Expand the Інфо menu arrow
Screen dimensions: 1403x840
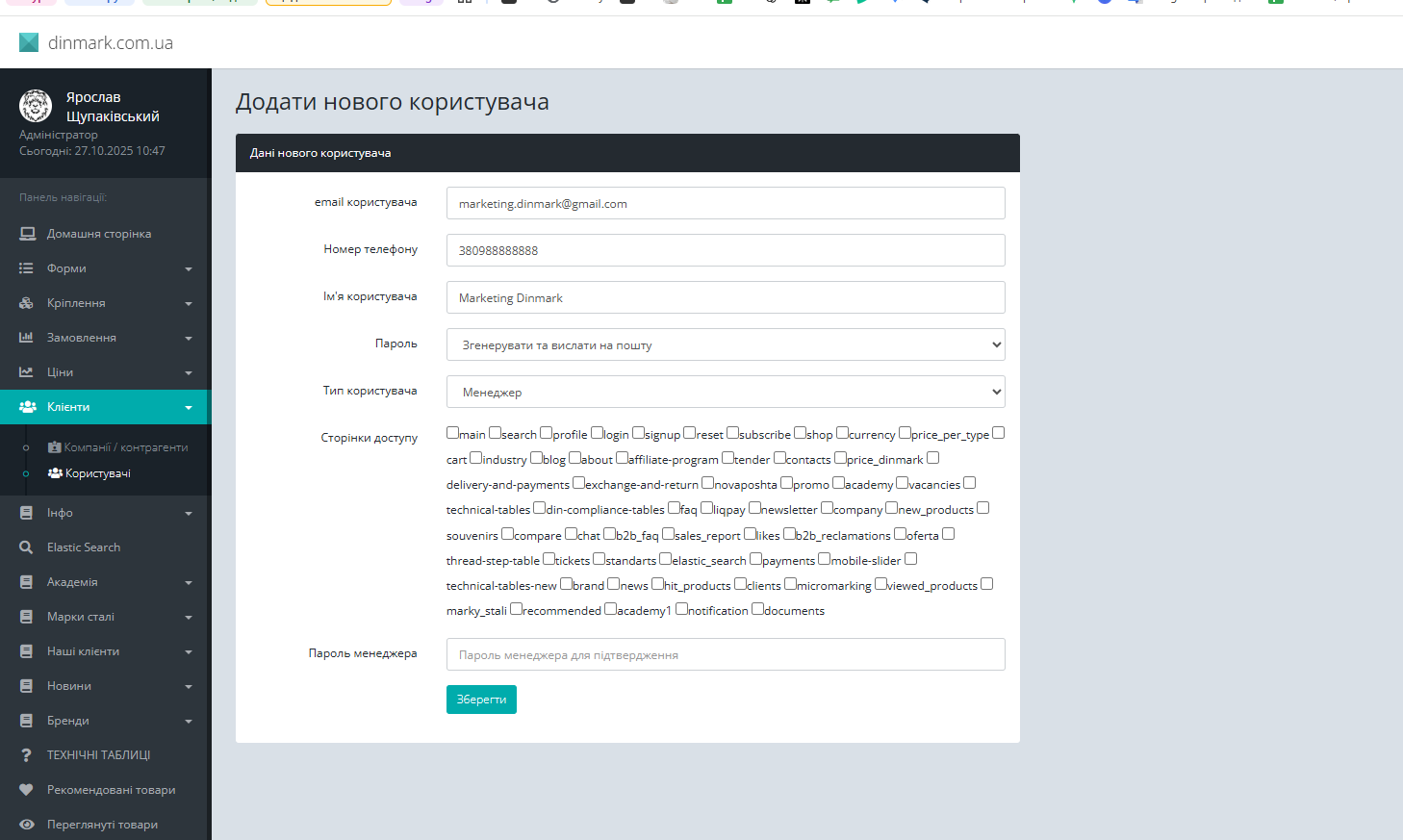coord(189,514)
